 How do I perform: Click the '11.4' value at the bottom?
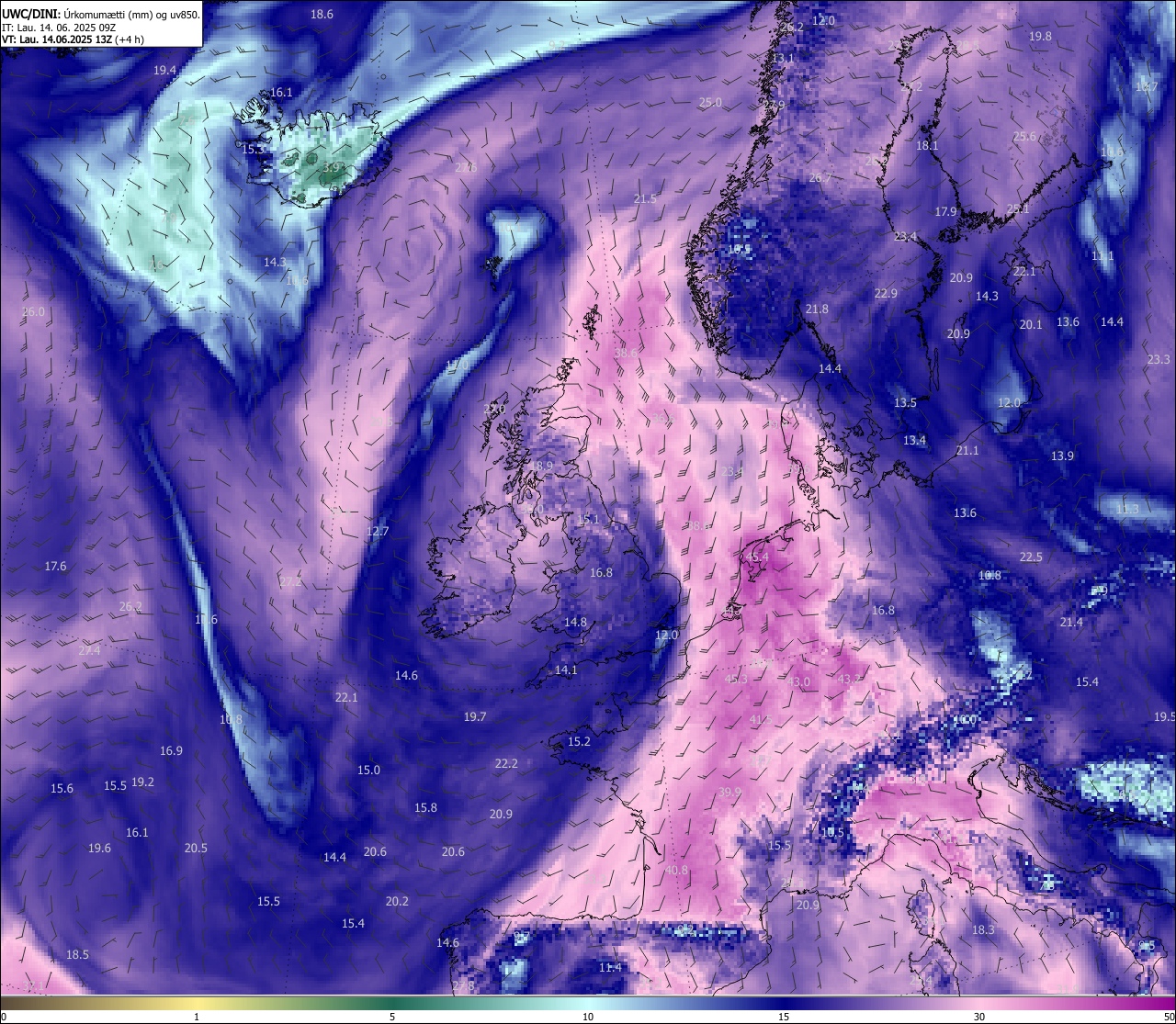click(x=610, y=968)
